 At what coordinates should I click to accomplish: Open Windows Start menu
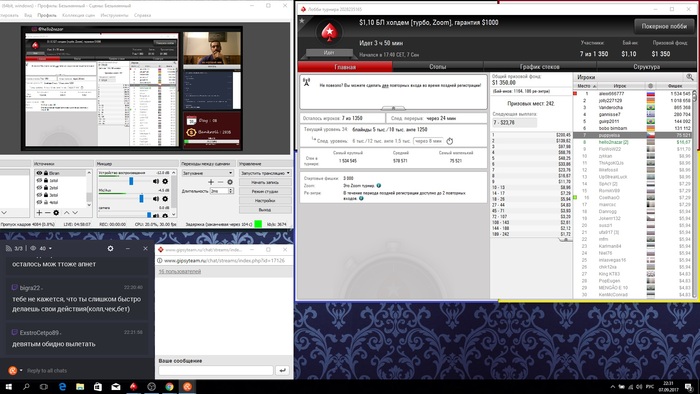pos(8,386)
